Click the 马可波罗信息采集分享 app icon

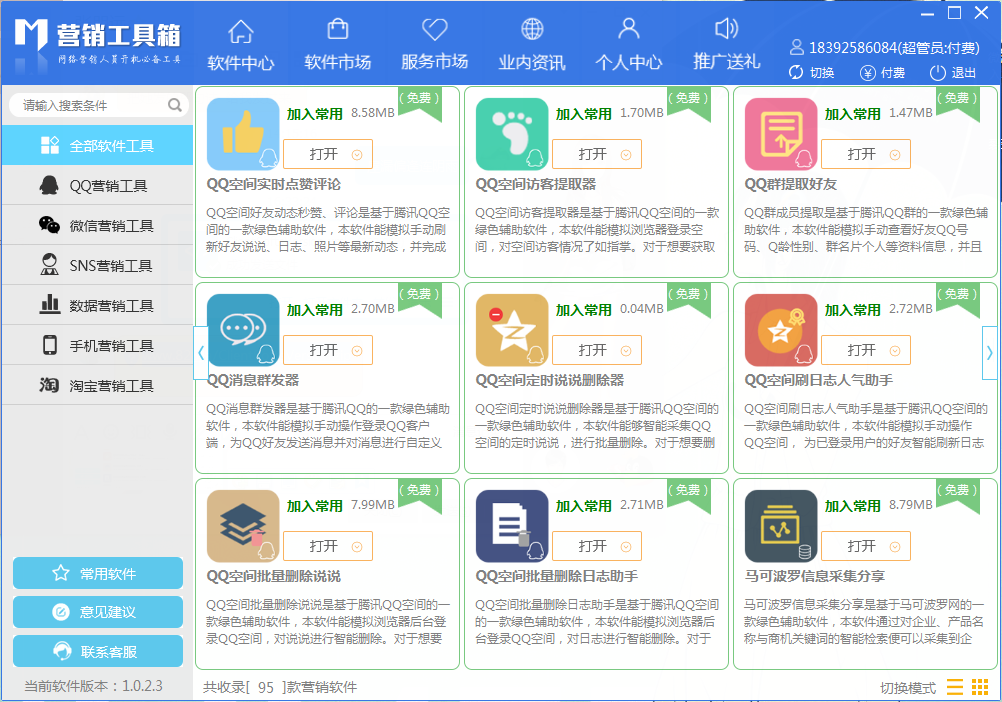click(x=781, y=526)
